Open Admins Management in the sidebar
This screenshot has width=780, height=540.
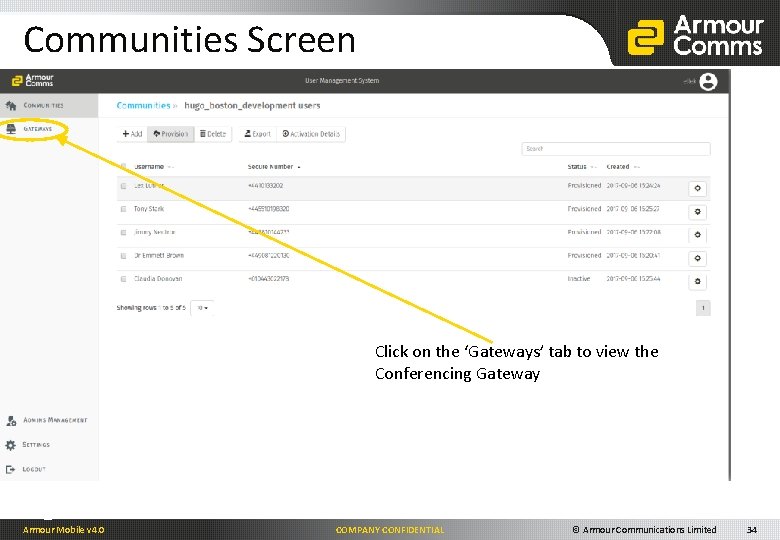[49, 421]
